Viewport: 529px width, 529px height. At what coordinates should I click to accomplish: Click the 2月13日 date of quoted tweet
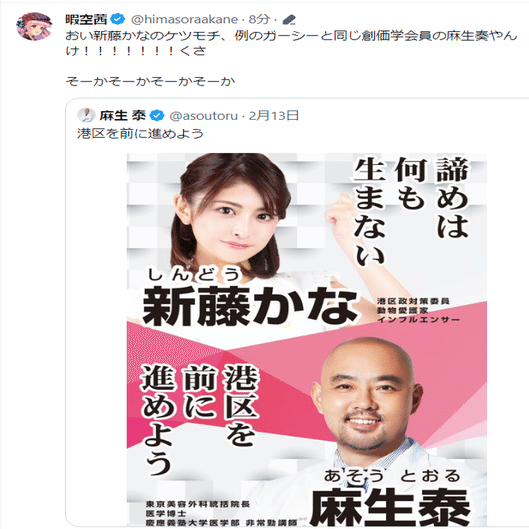click(274, 116)
